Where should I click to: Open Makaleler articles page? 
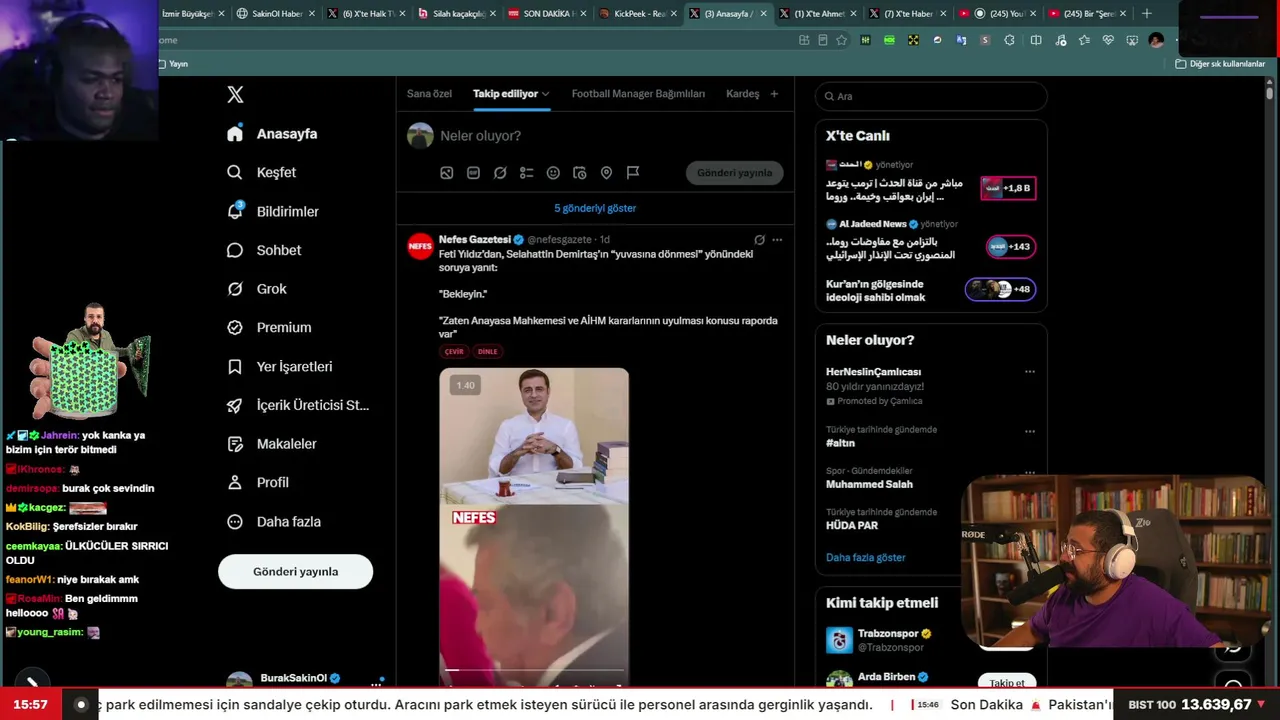[x=271, y=444]
